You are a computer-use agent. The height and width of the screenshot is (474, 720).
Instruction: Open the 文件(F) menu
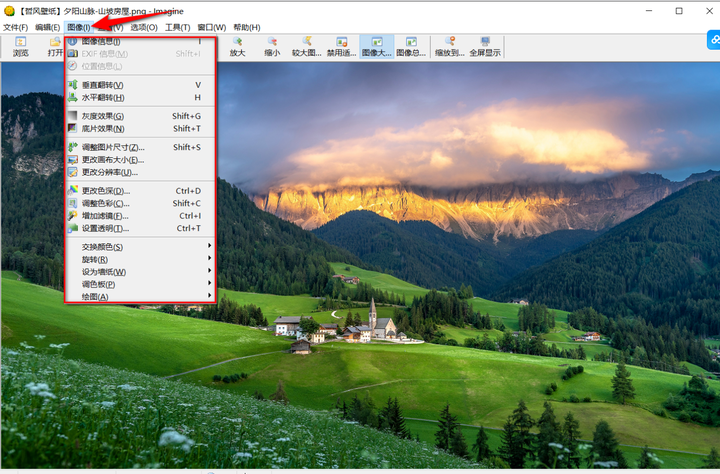coord(15,28)
